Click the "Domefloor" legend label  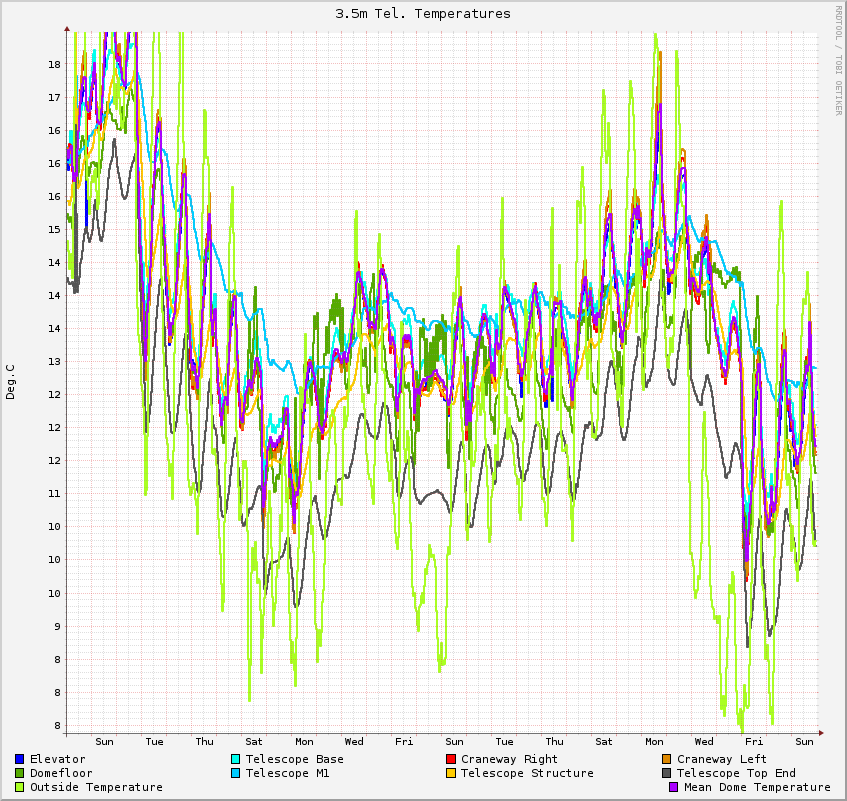61,773
